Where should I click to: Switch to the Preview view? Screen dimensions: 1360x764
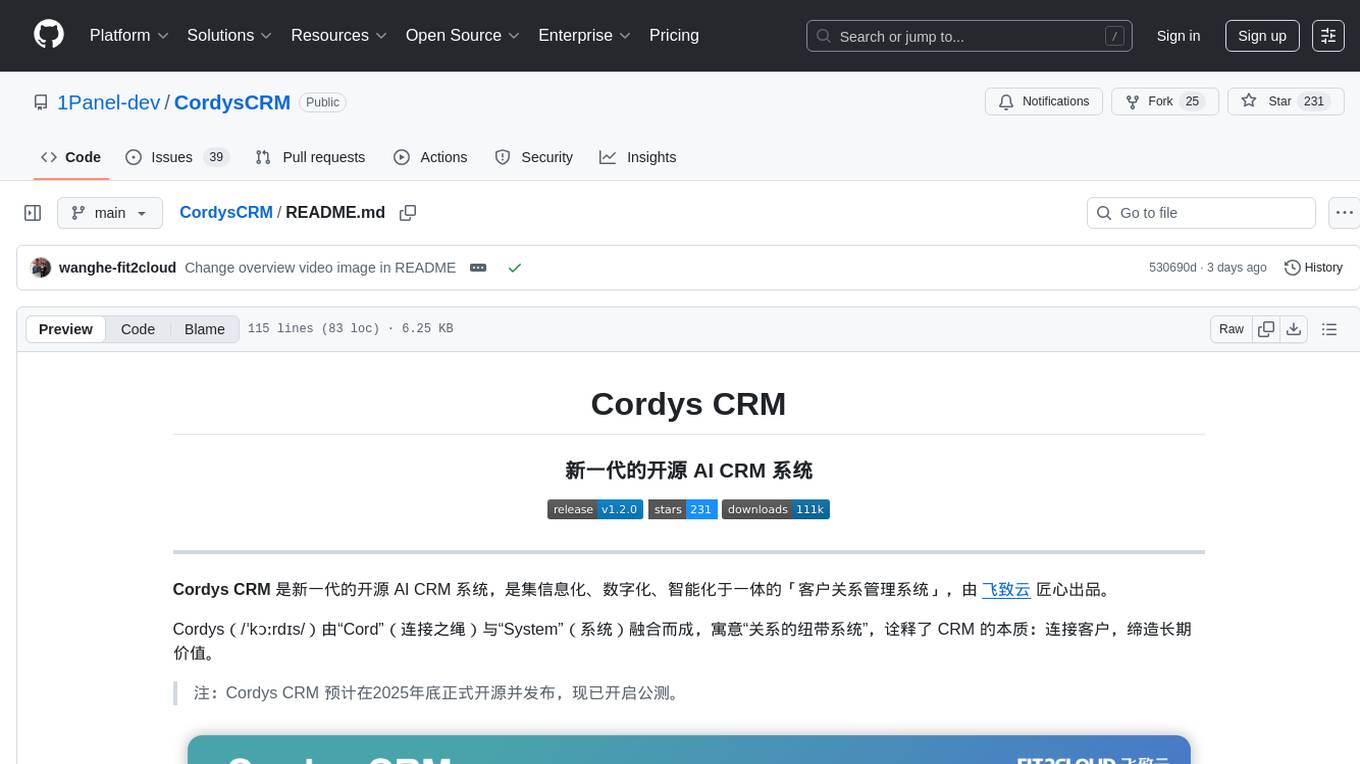coord(66,329)
